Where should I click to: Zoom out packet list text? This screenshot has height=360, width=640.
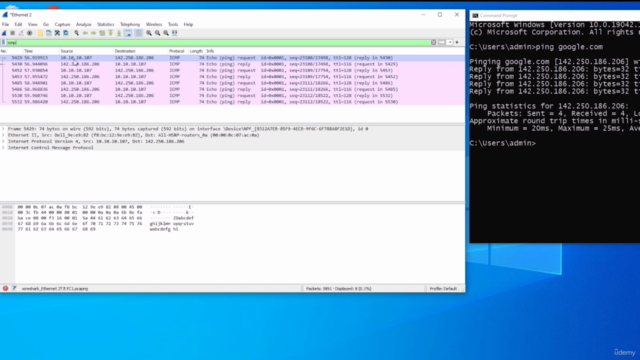tap(158, 33)
